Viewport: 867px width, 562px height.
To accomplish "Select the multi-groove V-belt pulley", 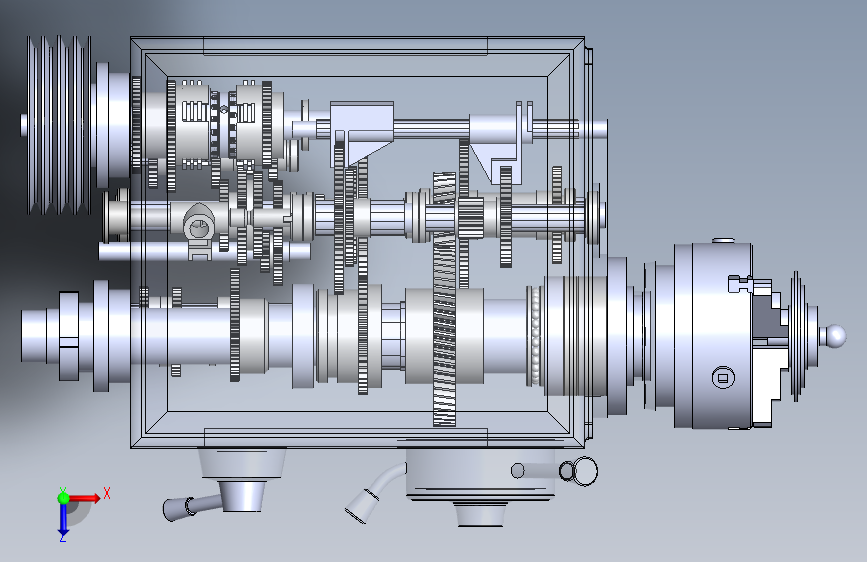I will pyautogui.click(x=59, y=126).
